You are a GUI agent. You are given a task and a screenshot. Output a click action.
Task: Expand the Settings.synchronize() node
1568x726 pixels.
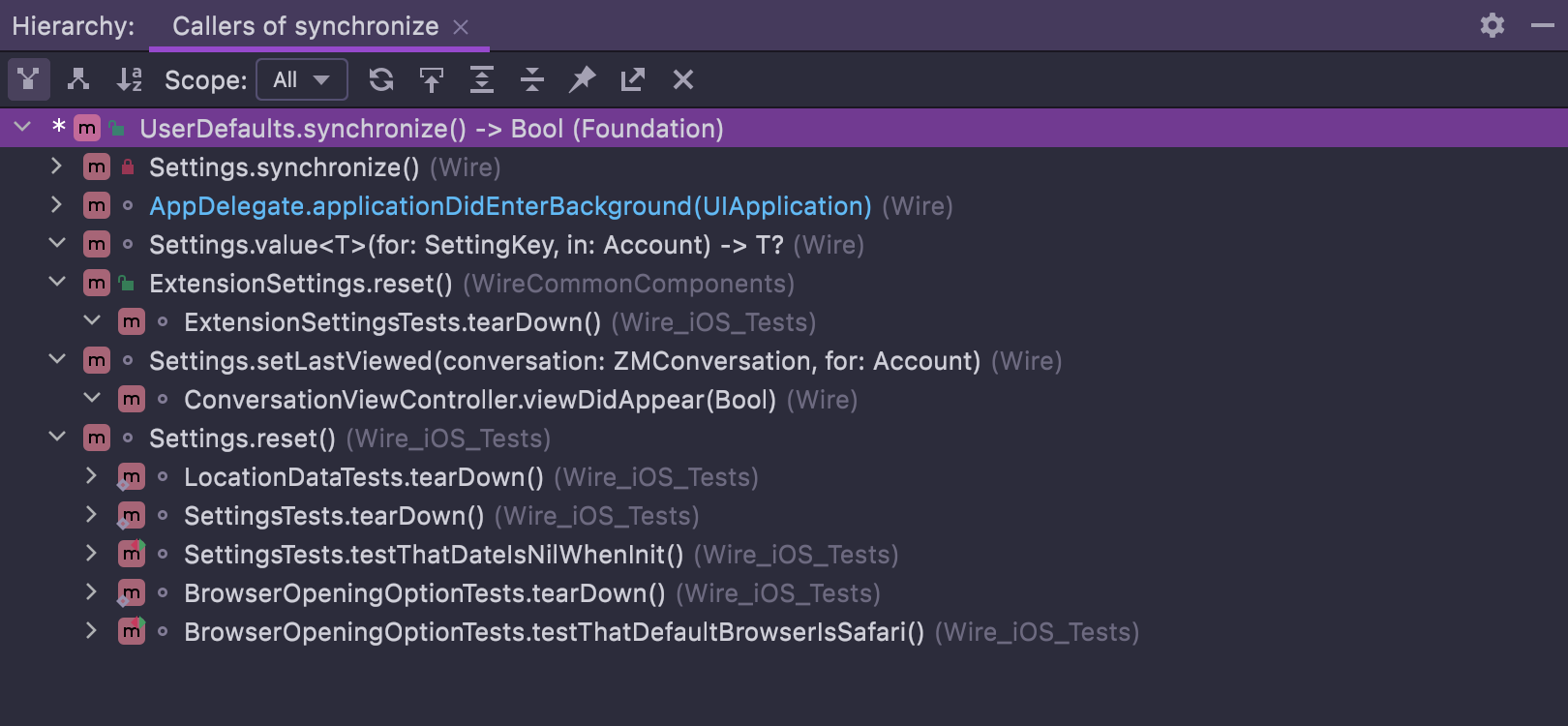pyautogui.click(x=56, y=166)
